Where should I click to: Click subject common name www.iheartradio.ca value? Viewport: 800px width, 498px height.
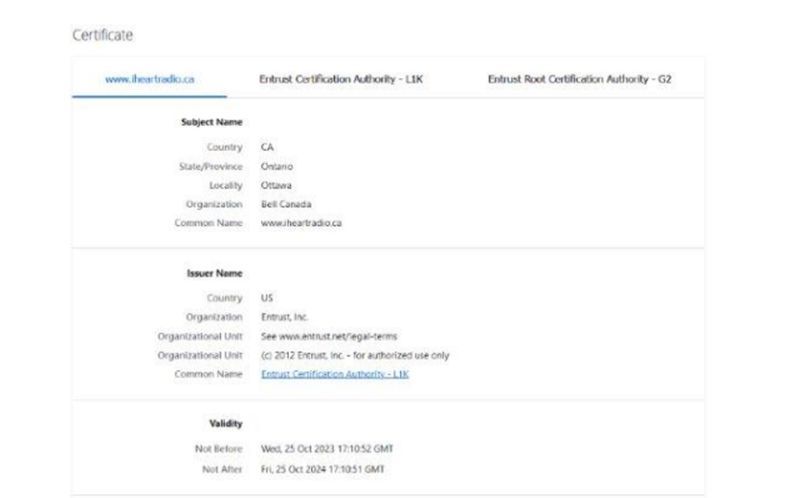click(x=302, y=223)
